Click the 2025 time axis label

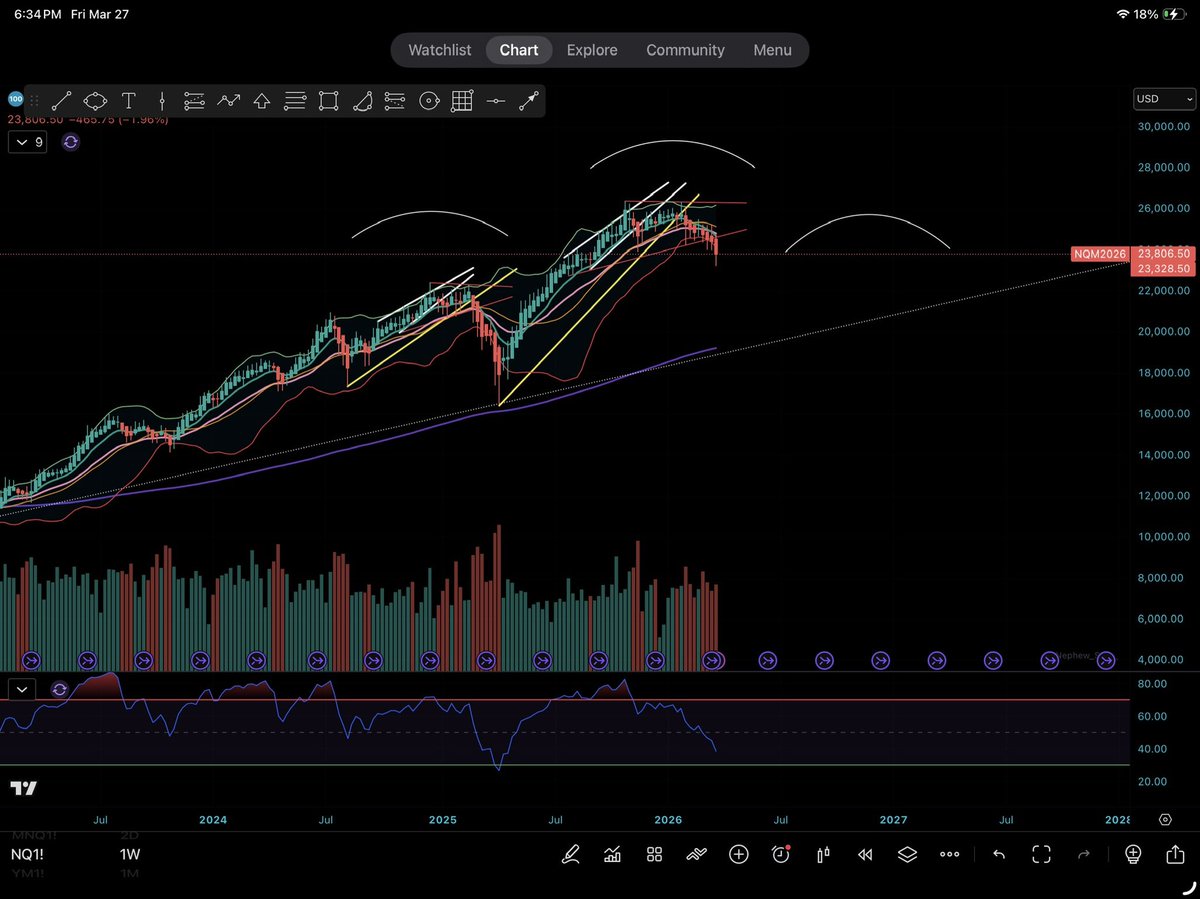pos(442,819)
